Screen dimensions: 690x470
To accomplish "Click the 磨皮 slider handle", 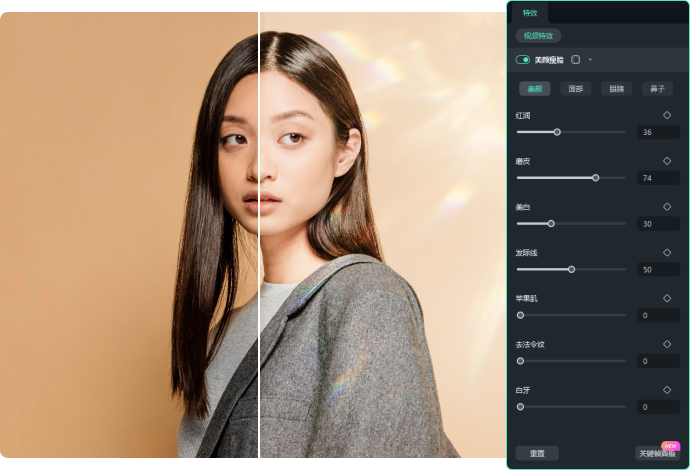I will pos(595,178).
